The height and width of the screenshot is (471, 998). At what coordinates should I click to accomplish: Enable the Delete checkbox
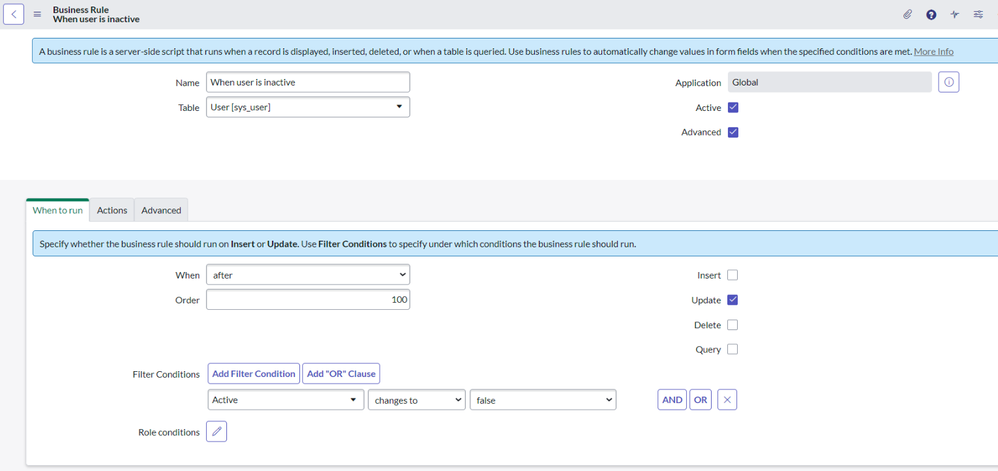tap(733, 325)
